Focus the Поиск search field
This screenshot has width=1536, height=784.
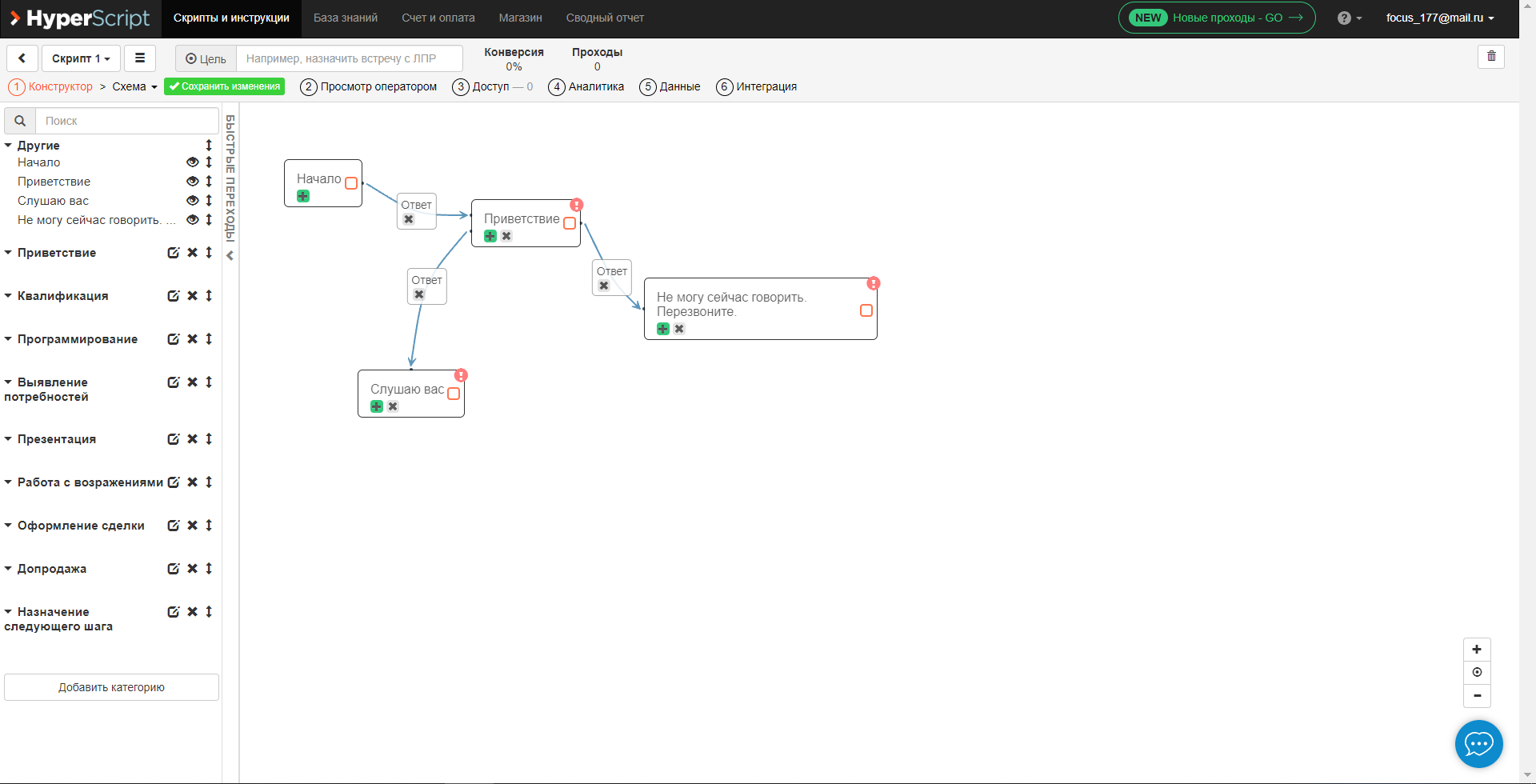click(127, 121)
